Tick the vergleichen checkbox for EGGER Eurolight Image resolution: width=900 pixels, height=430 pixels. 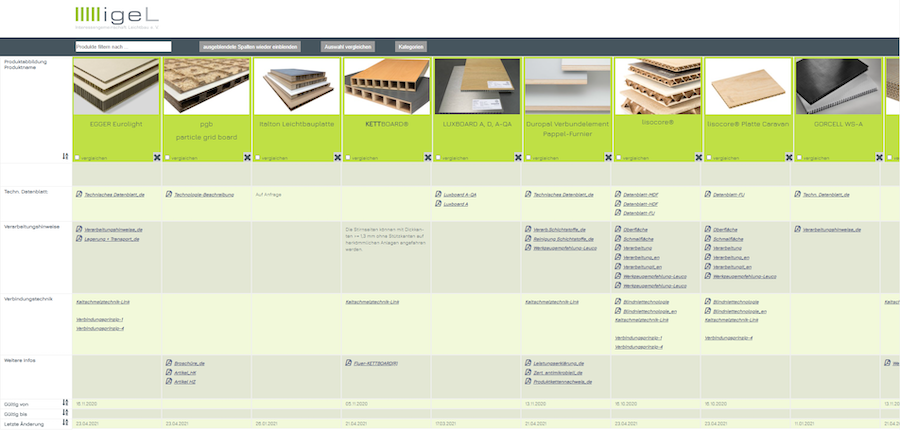(x=77, y=157)
